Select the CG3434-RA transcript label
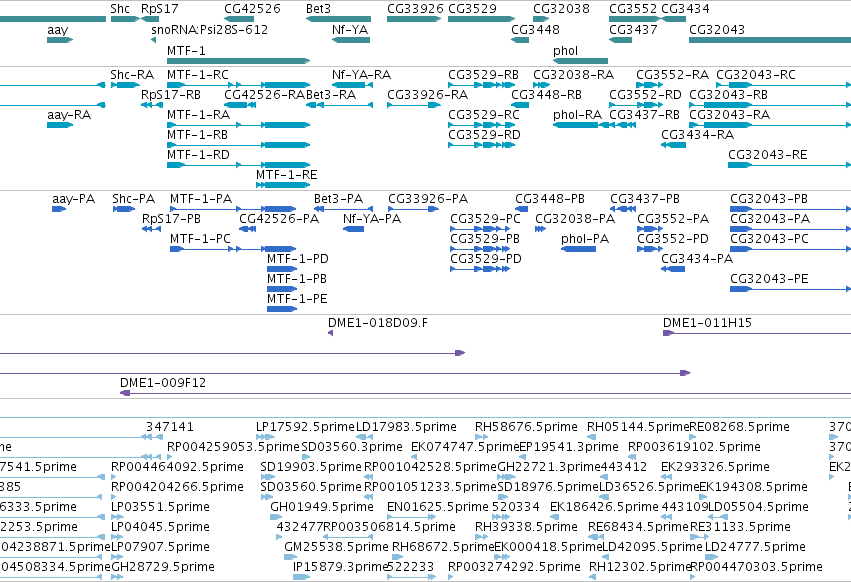The image size is (851, 582). click(697, 135)
